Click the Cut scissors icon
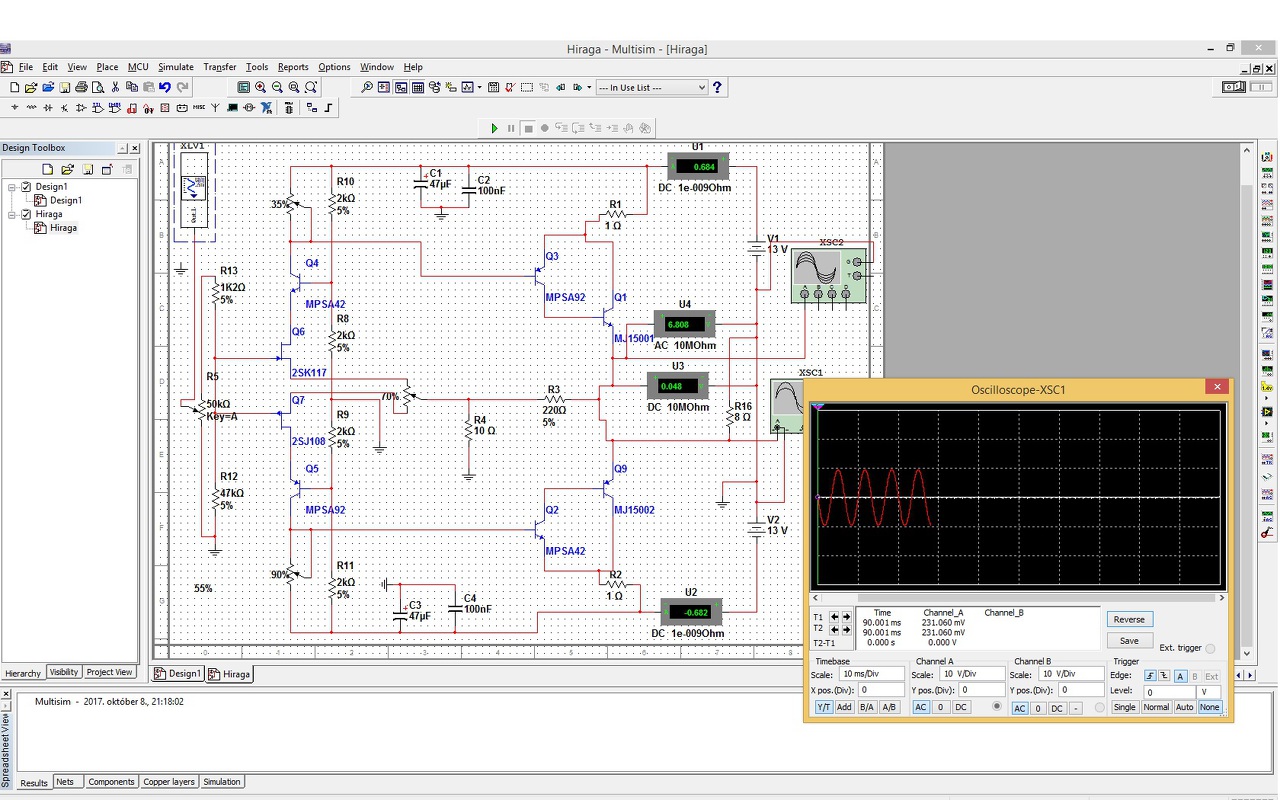Screen dimensions: 1280x800 point(116,88)
